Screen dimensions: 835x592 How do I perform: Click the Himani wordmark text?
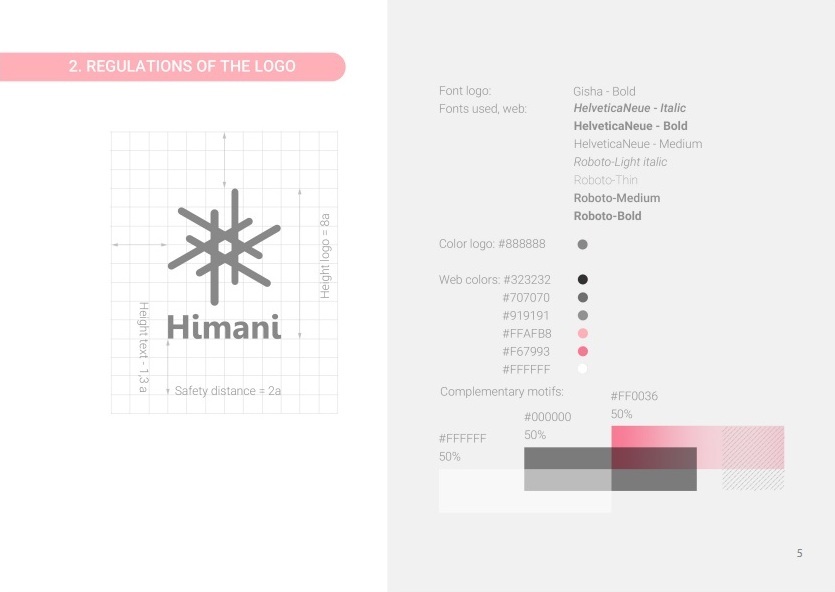[224, 327]
